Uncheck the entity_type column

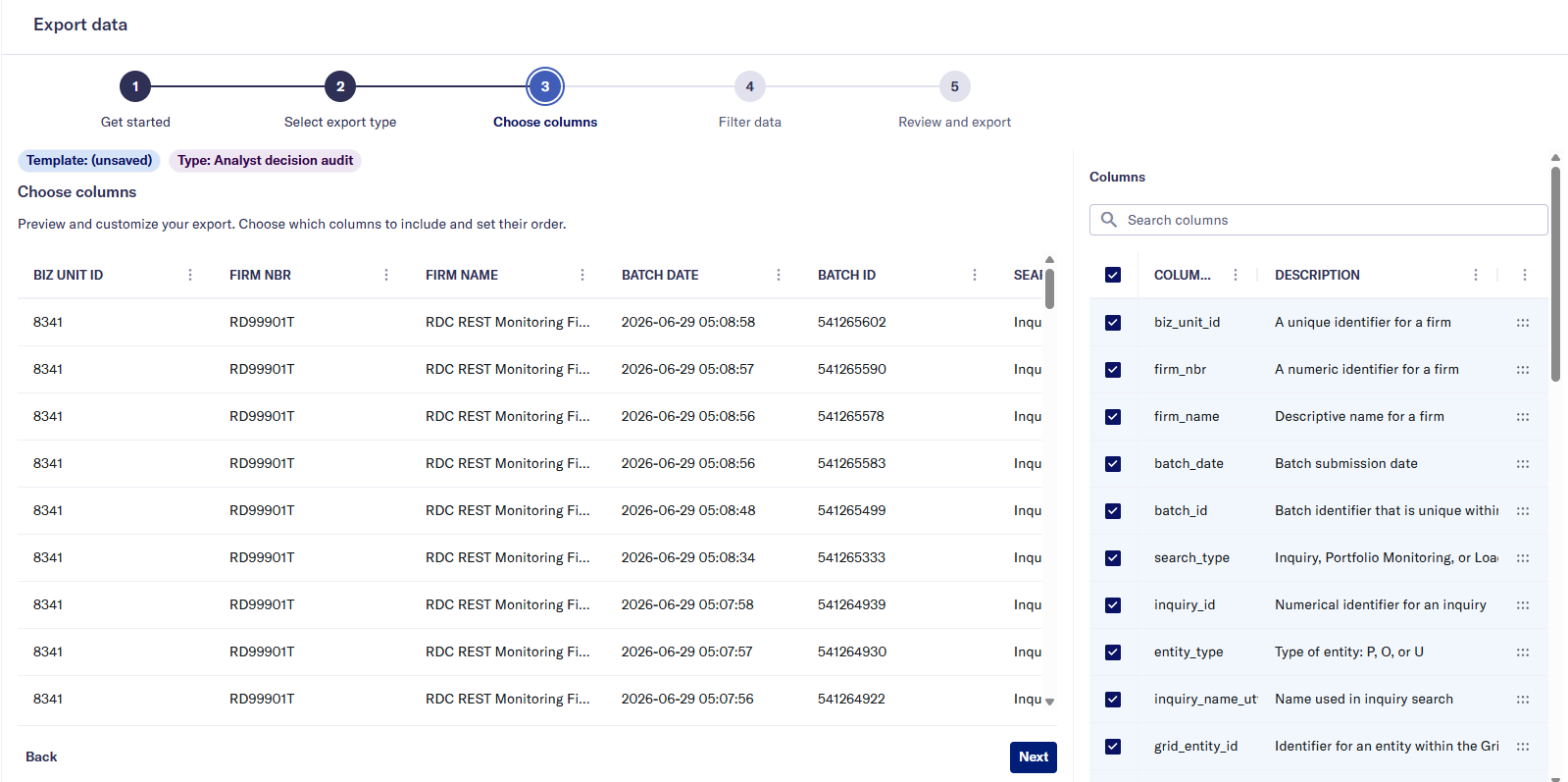pyautogui.click(x=1113, y=652)
